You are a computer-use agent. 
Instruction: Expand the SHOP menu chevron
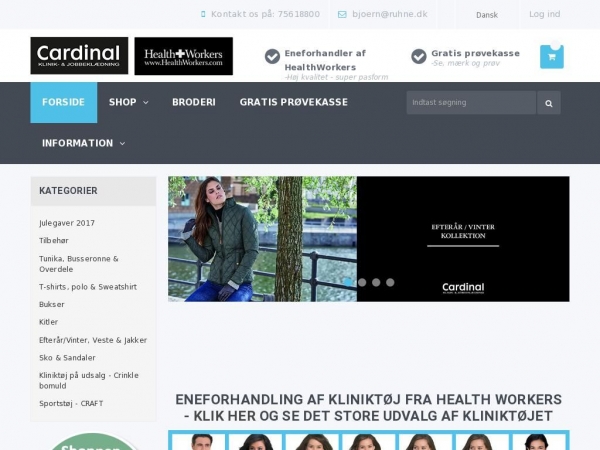(x=146, y=102)
